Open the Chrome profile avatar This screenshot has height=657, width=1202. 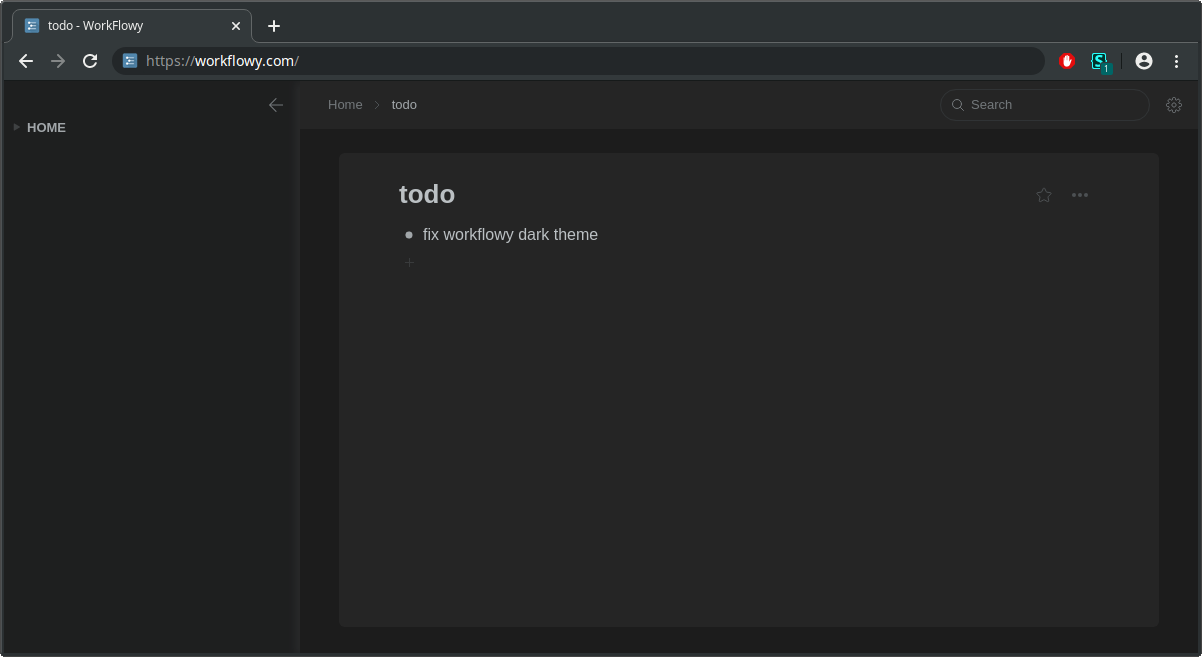(1144, 61)
